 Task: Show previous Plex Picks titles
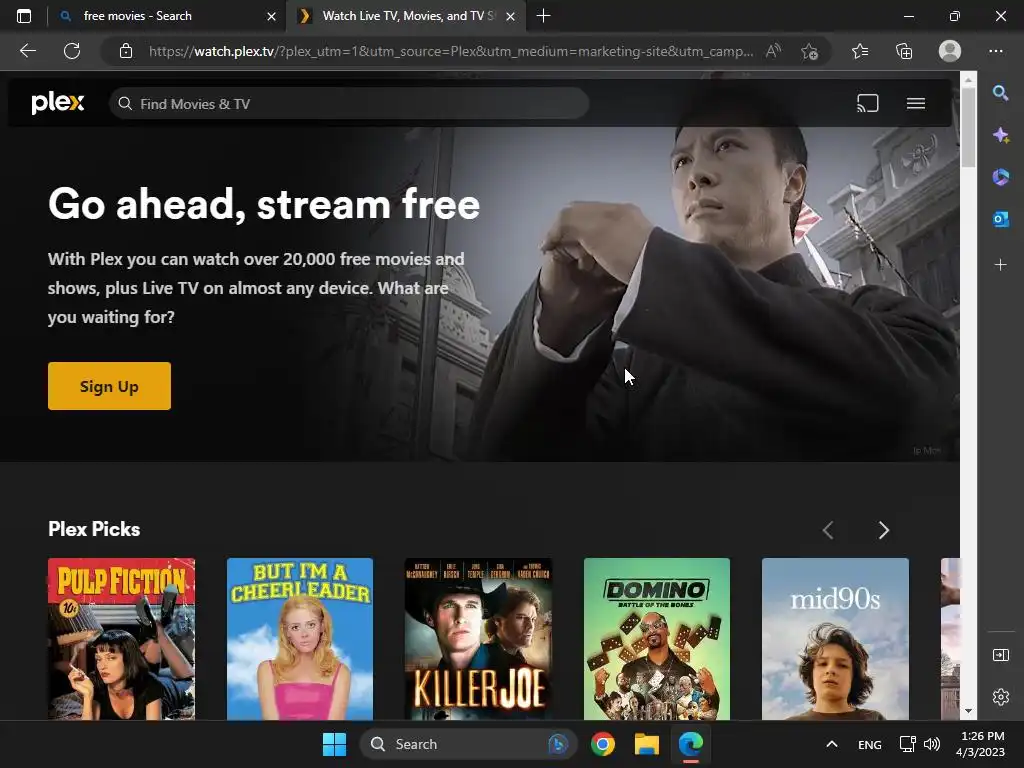(x=828, y=530)
